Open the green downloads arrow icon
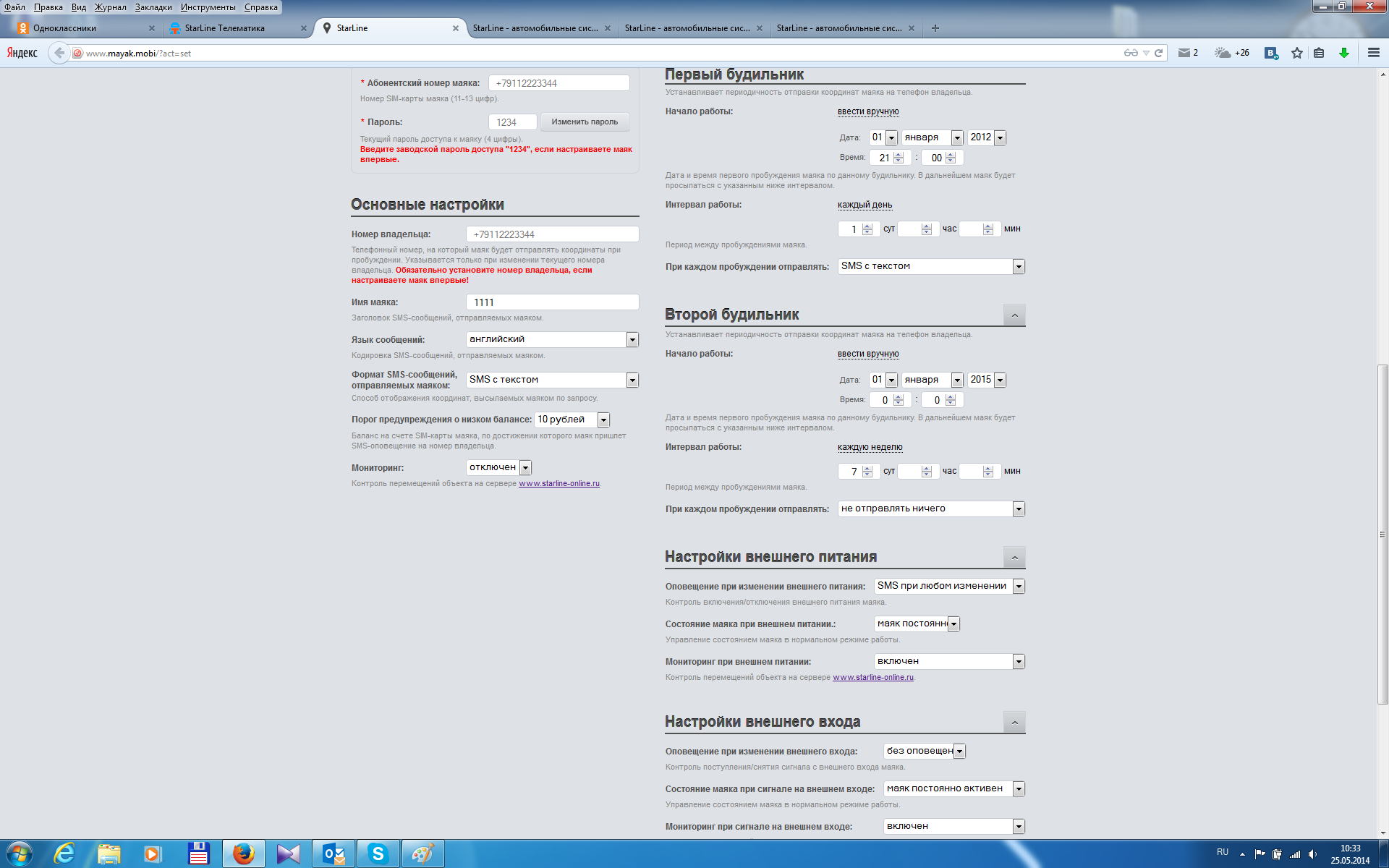 click(1343, 53)
